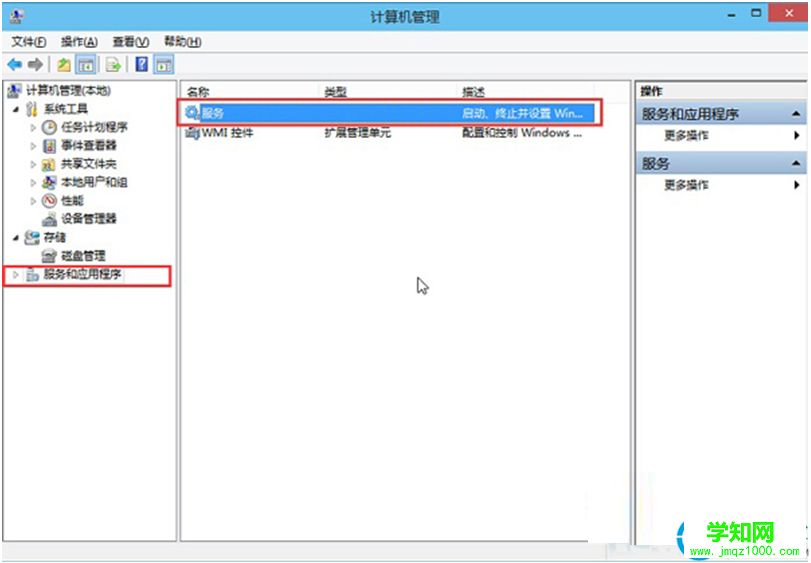This screenshot has height=563, width=811.
Task: Click the back arrow toolbar icon
Action: [x=14, y=65]
